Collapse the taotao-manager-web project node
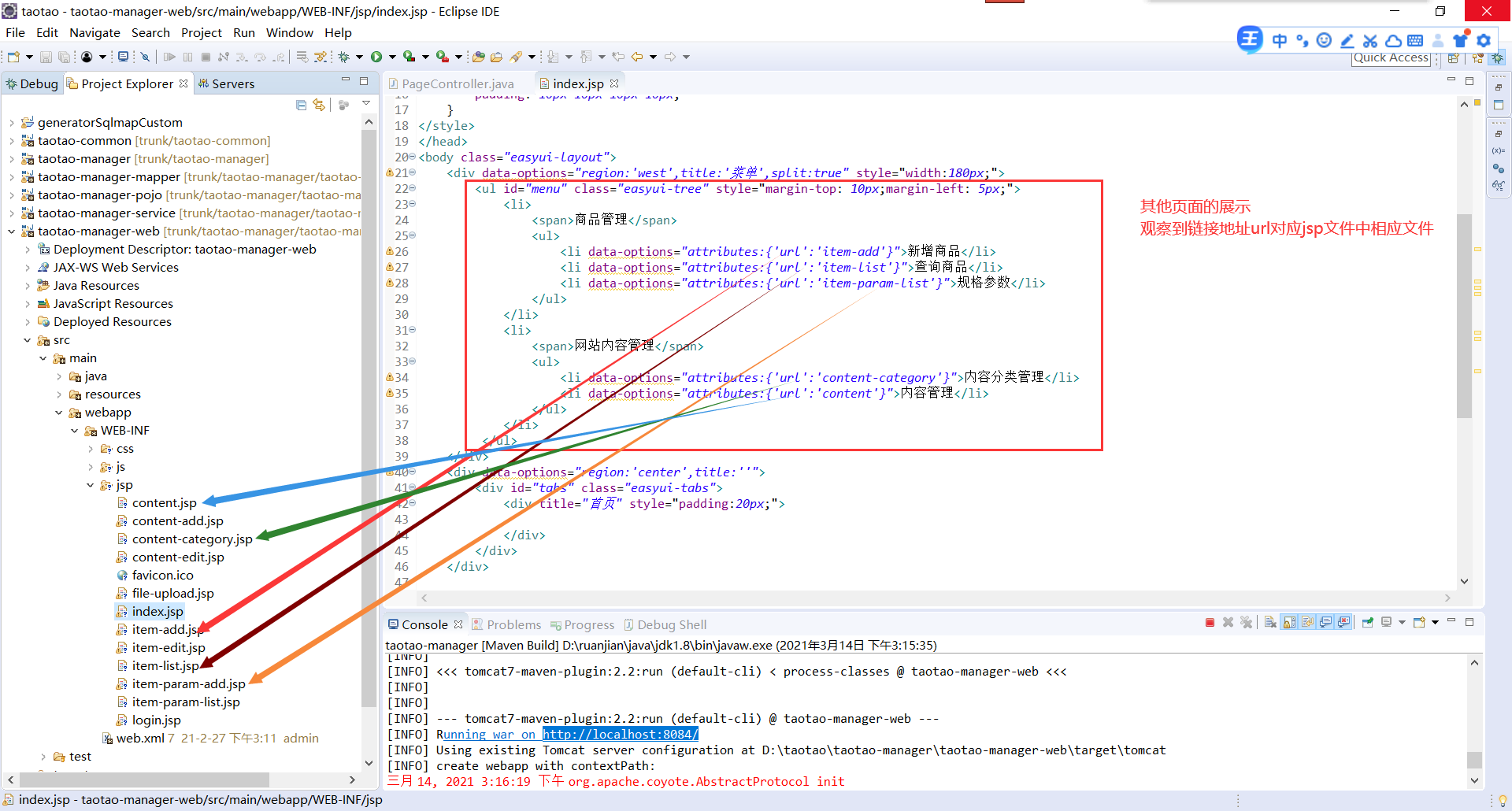1512x811 pixels. click(x=11, y=231)
